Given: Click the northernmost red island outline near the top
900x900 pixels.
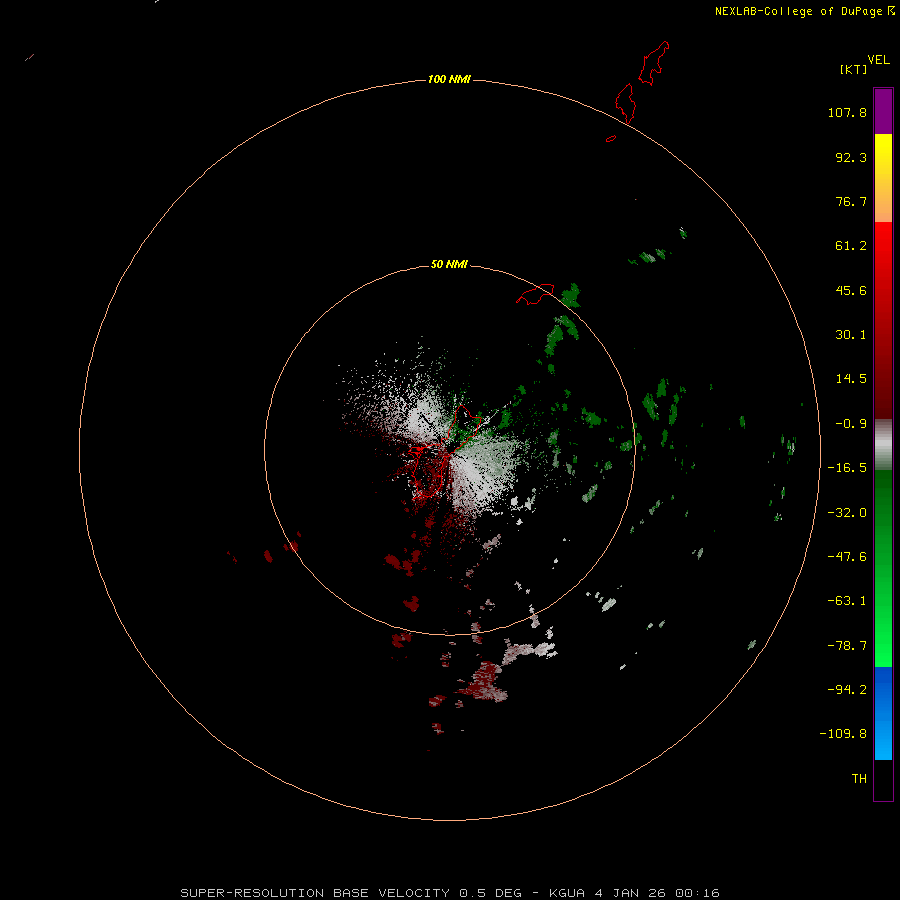Looking at the screenshot, I should pyautogui.click(x=654, y=63).
